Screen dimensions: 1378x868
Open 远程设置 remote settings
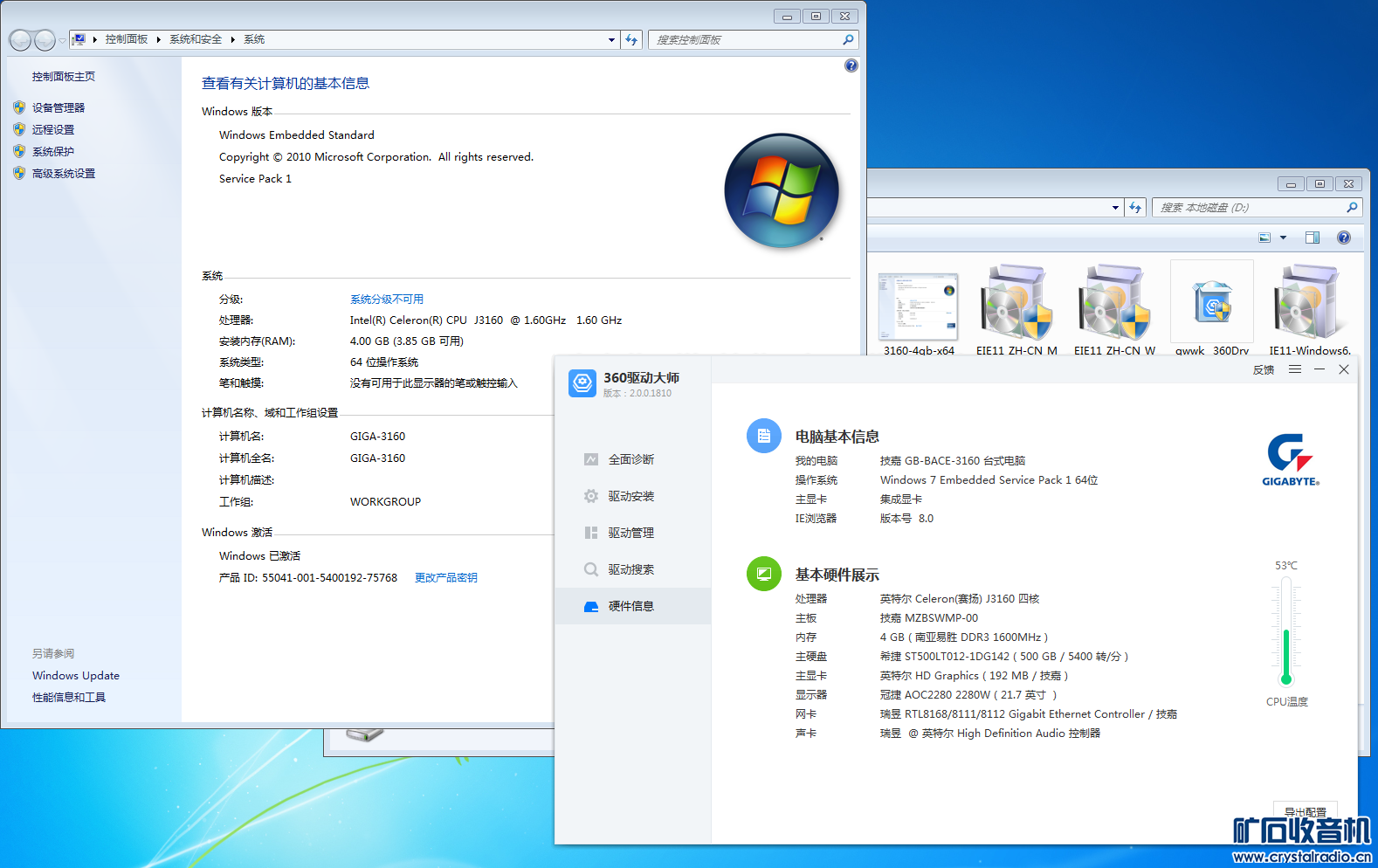(x=53, y=129)
